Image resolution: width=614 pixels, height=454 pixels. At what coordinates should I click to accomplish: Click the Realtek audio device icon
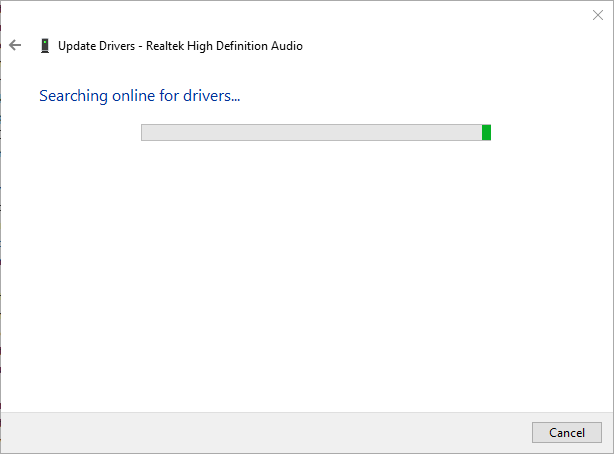[44, 45]
